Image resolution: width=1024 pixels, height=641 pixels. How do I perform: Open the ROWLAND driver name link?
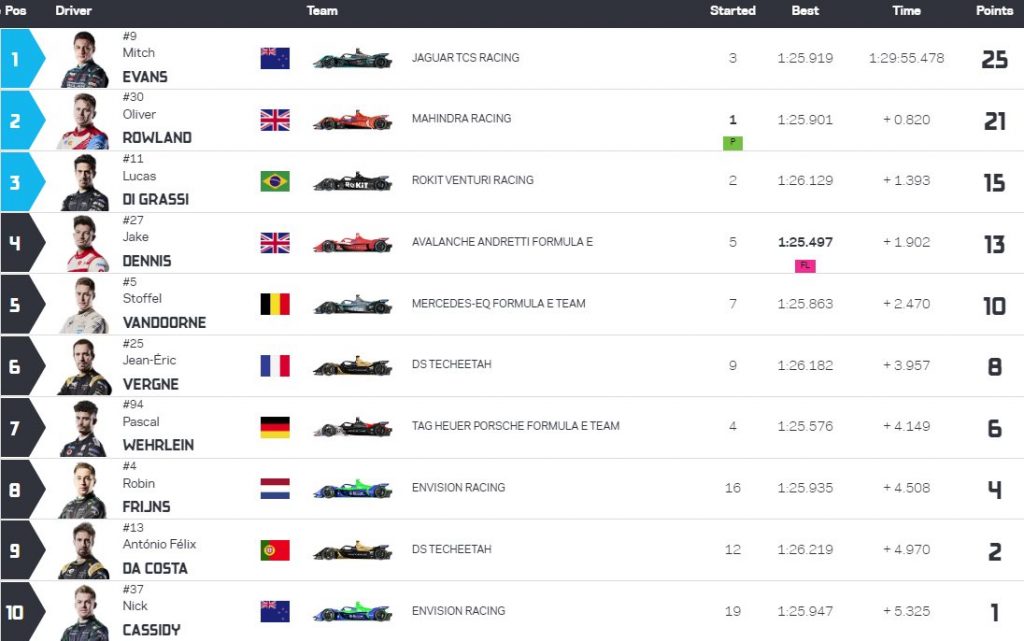(157, 138)
